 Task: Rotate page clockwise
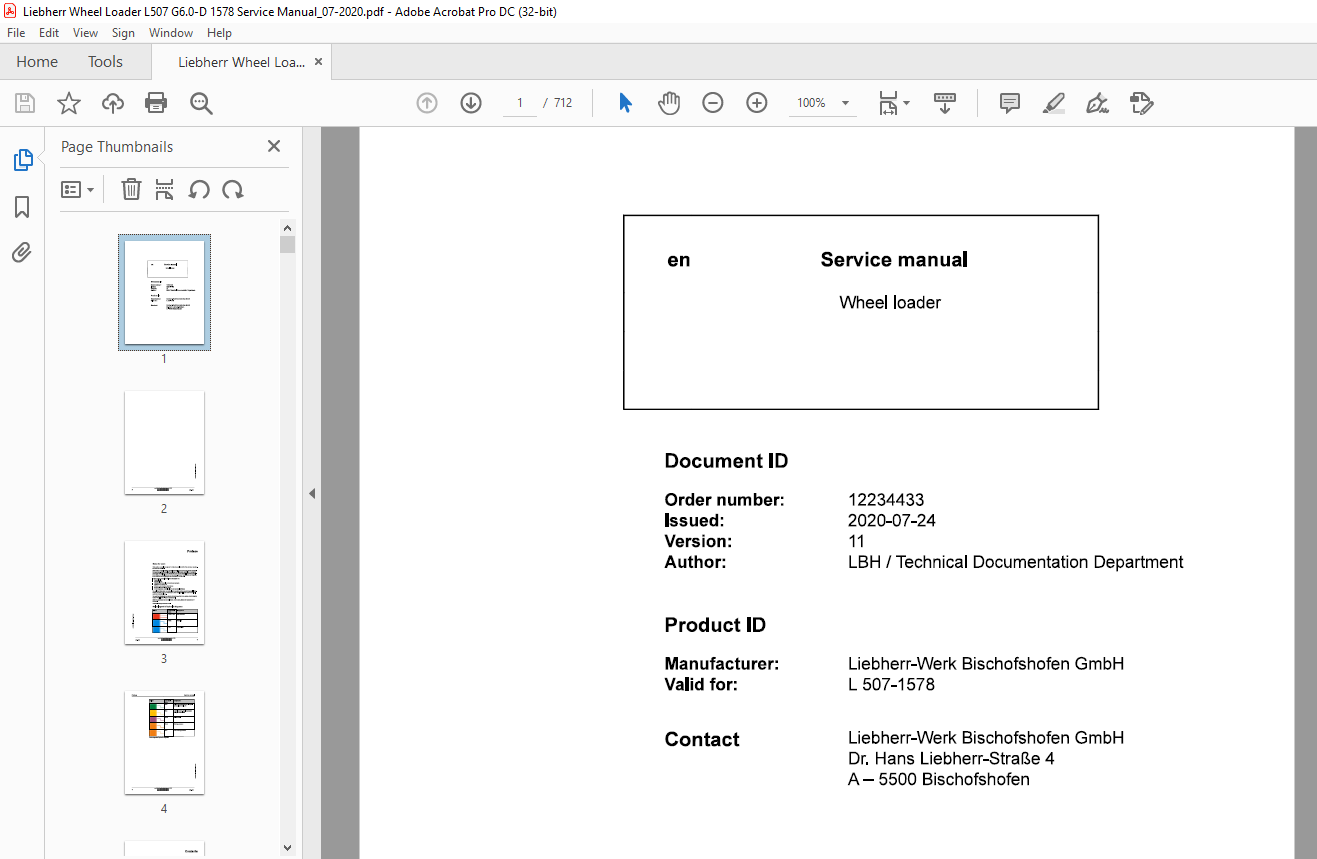(x=233, y=189)
